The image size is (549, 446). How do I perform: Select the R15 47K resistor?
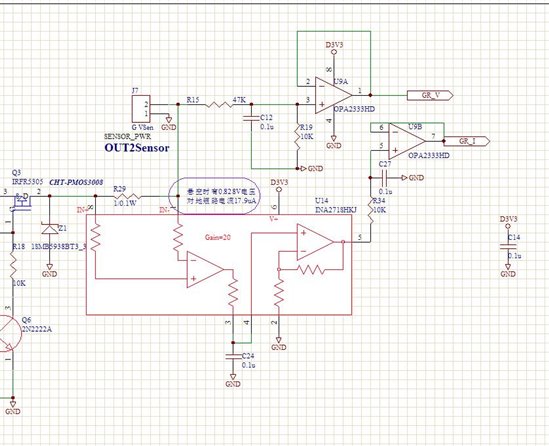click(x=219, y=104)
